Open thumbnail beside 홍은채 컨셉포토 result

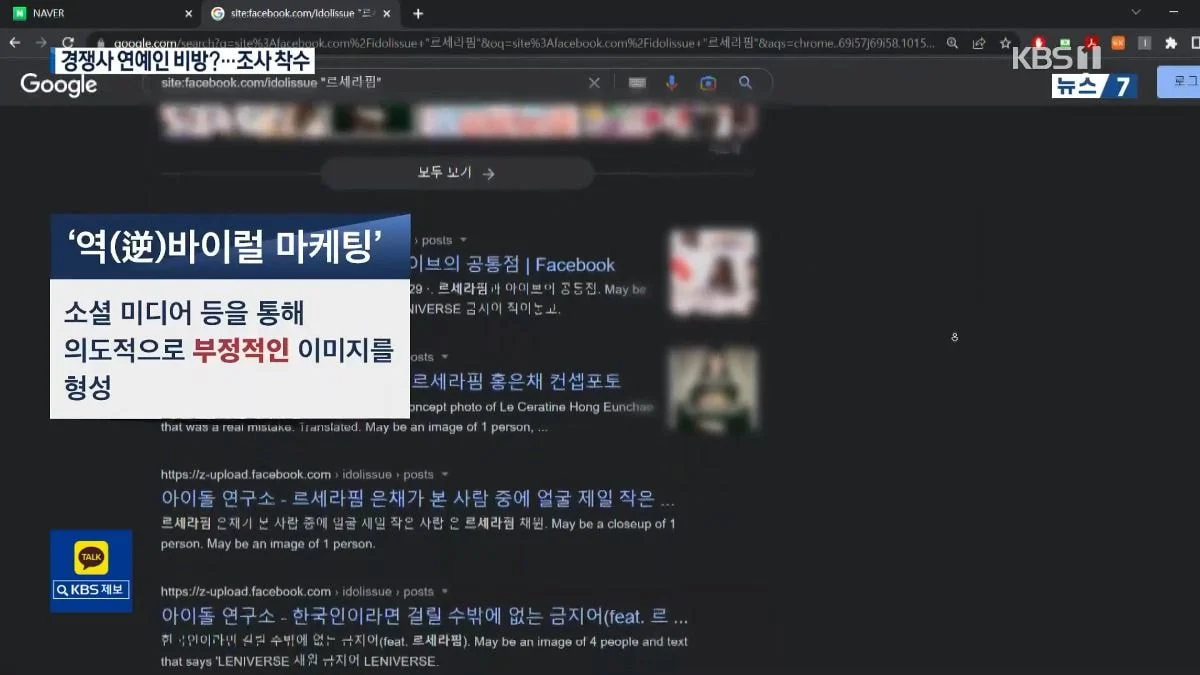tap(713, 390)
